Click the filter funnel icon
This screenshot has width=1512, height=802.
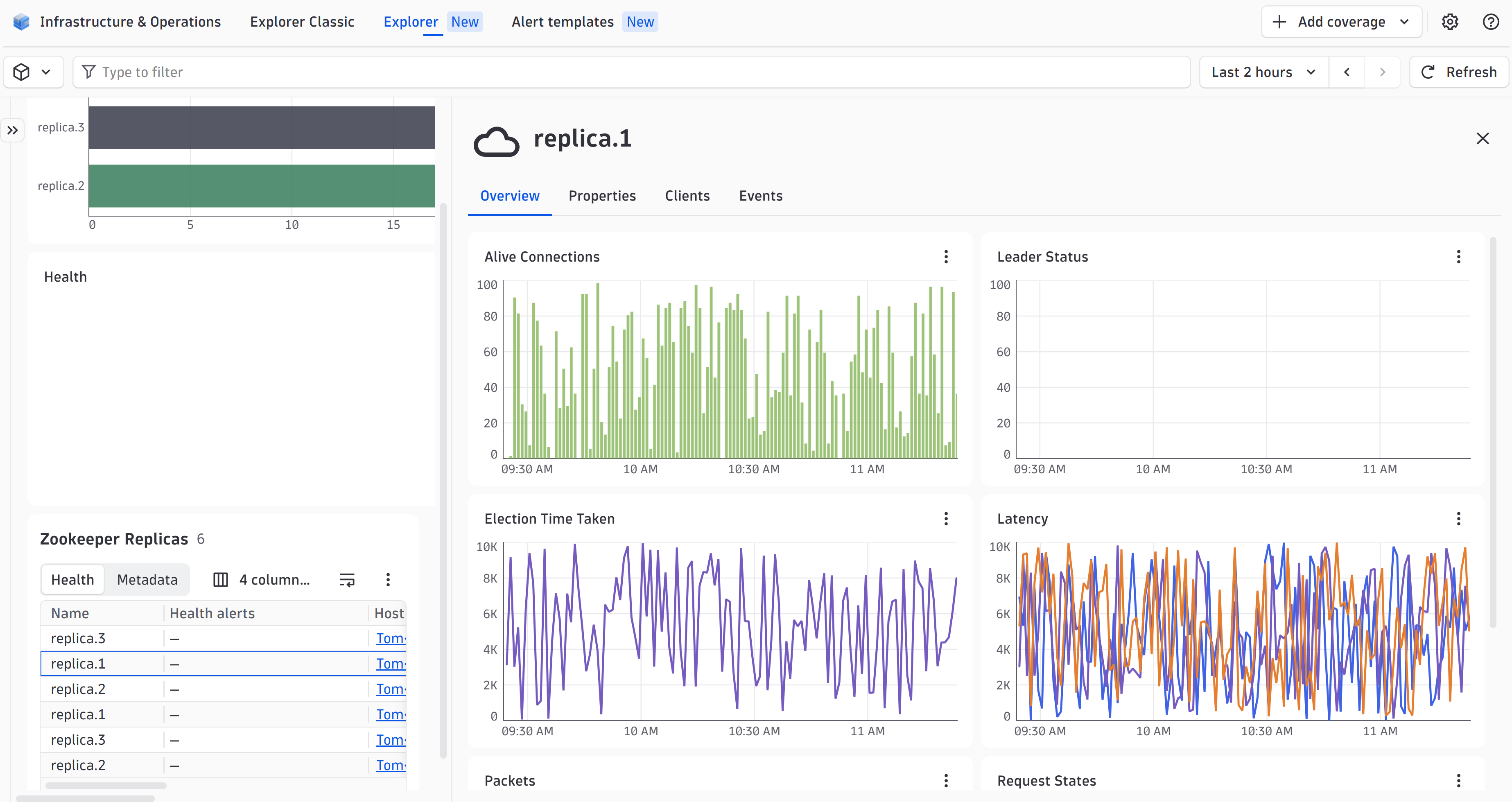88,72
